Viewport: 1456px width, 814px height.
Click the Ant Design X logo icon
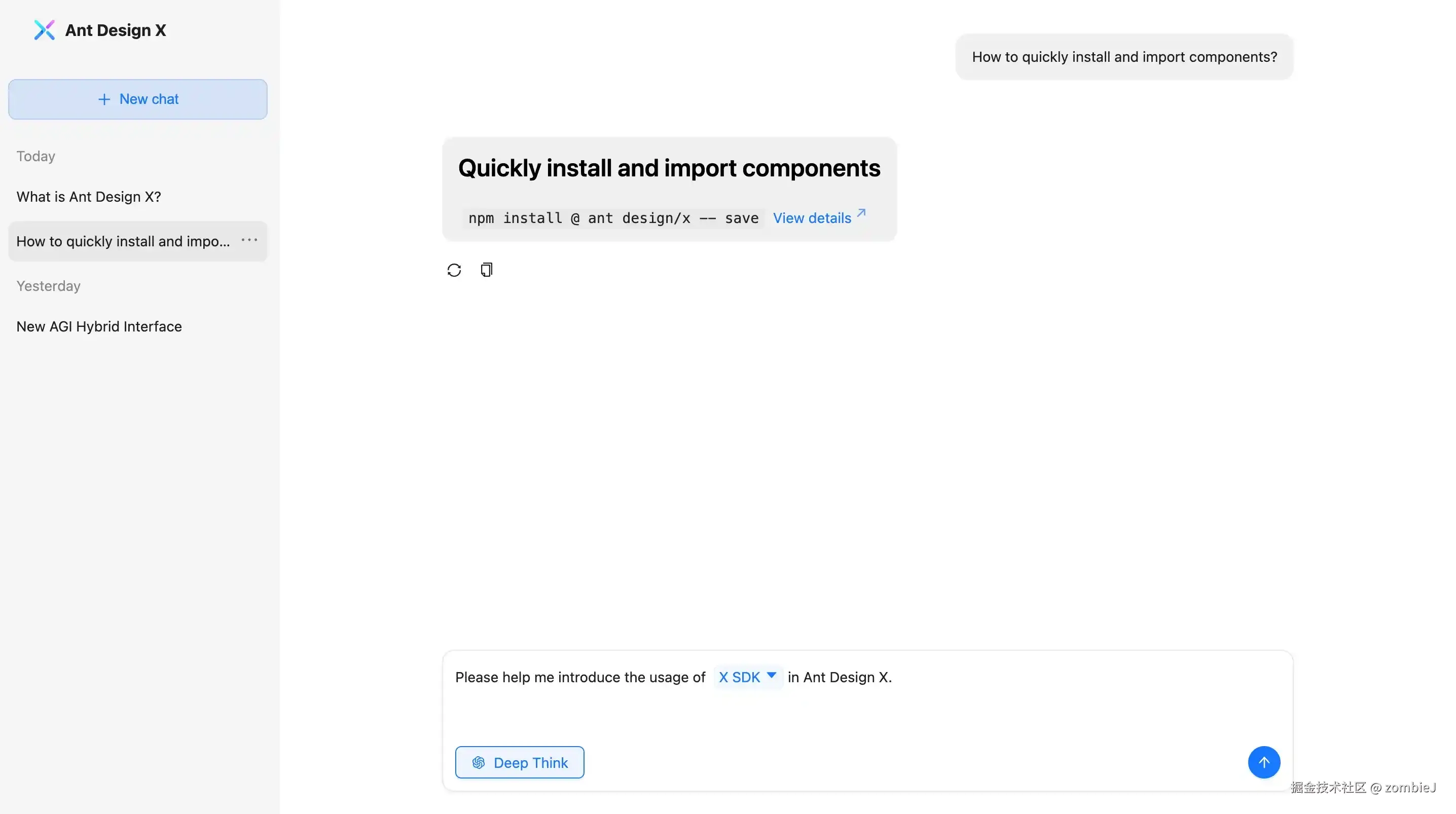[44, 30]
